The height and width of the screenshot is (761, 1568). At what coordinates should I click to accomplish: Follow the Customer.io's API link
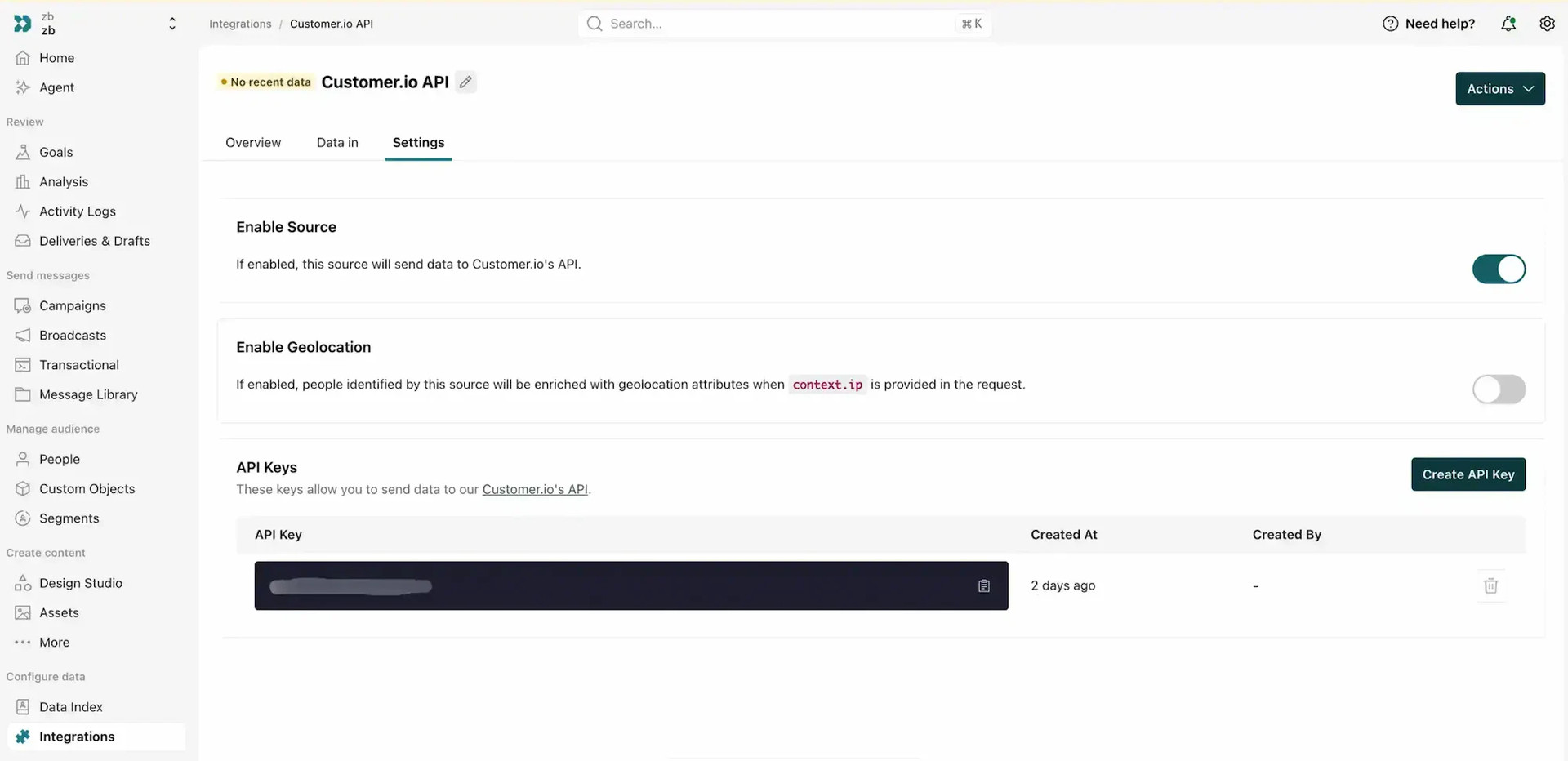535,489
